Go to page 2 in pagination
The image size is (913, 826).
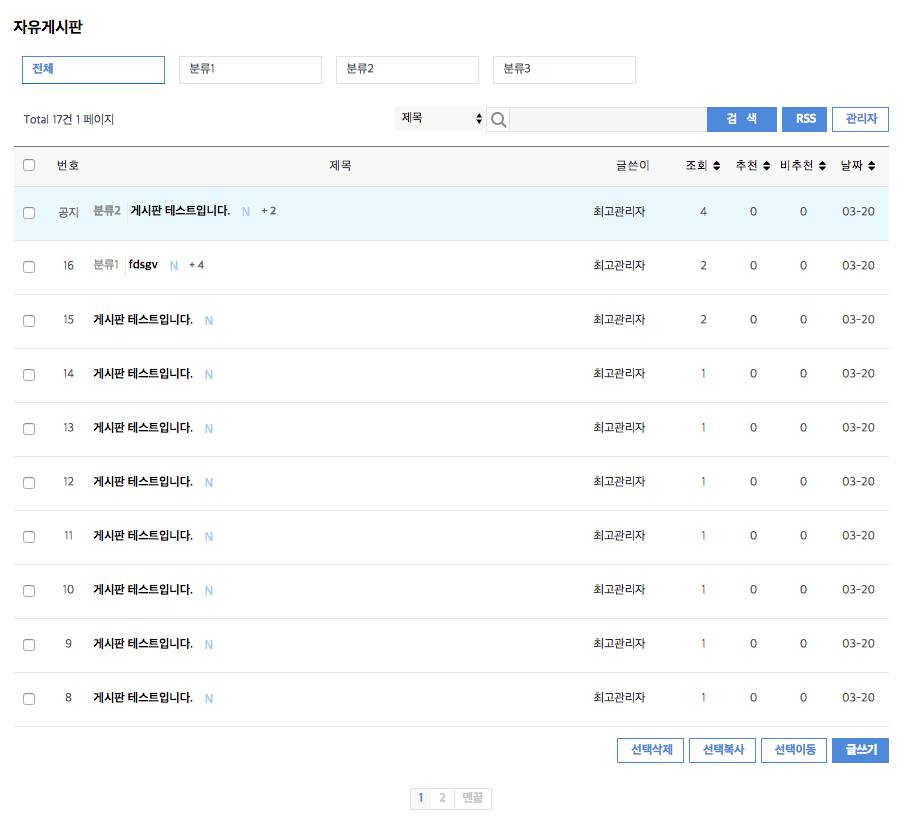pos(442,798)
